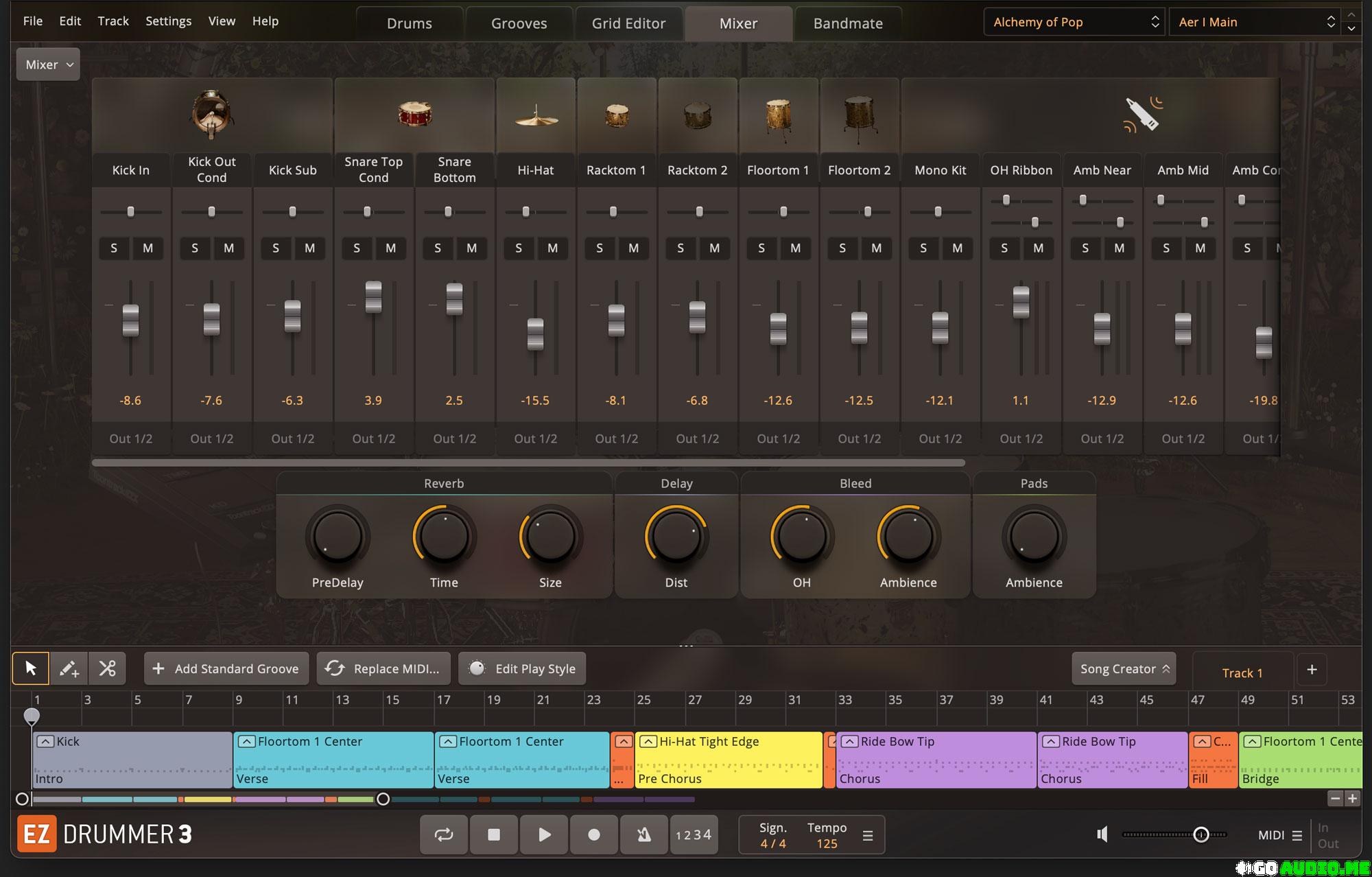
Task: Zoom out timeline with minus button
Action: point(1335,798)
